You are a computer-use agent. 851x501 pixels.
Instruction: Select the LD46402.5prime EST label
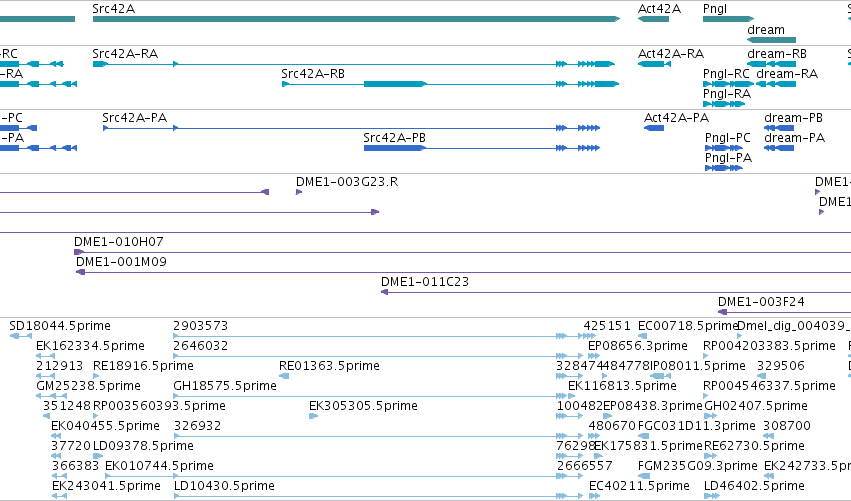754,486
